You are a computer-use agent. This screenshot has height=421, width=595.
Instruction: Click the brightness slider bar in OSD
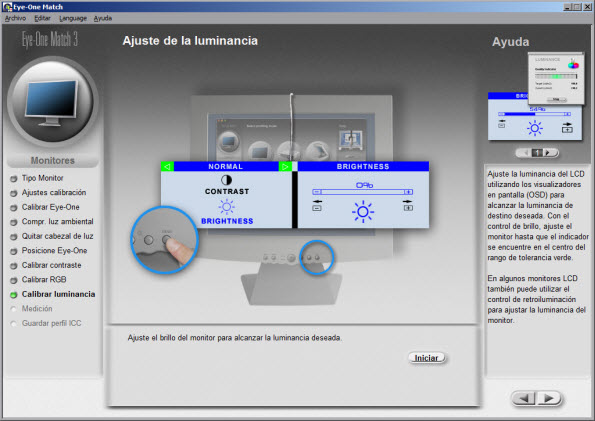pos(362,192)
